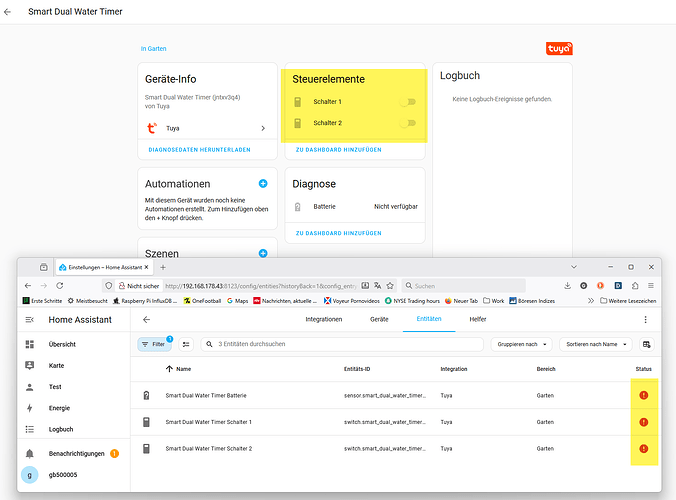Add a new scene with plus icon
The width and height of the screenshot is (676, 500).
263,253
